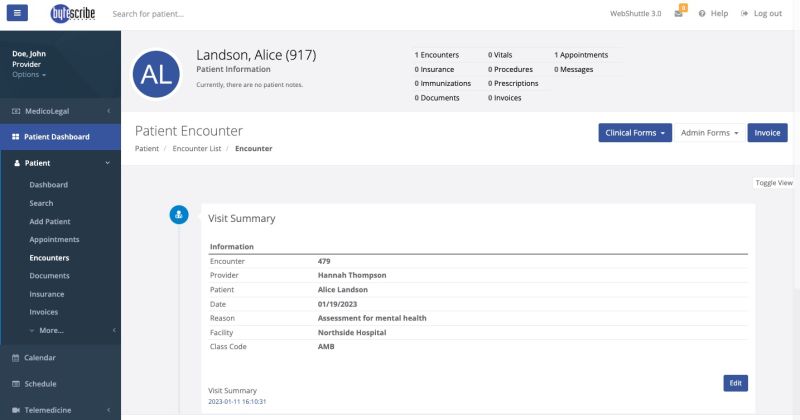Screen dimensions: 800x420
Task: Log out of the application
Action: point(762,14)
